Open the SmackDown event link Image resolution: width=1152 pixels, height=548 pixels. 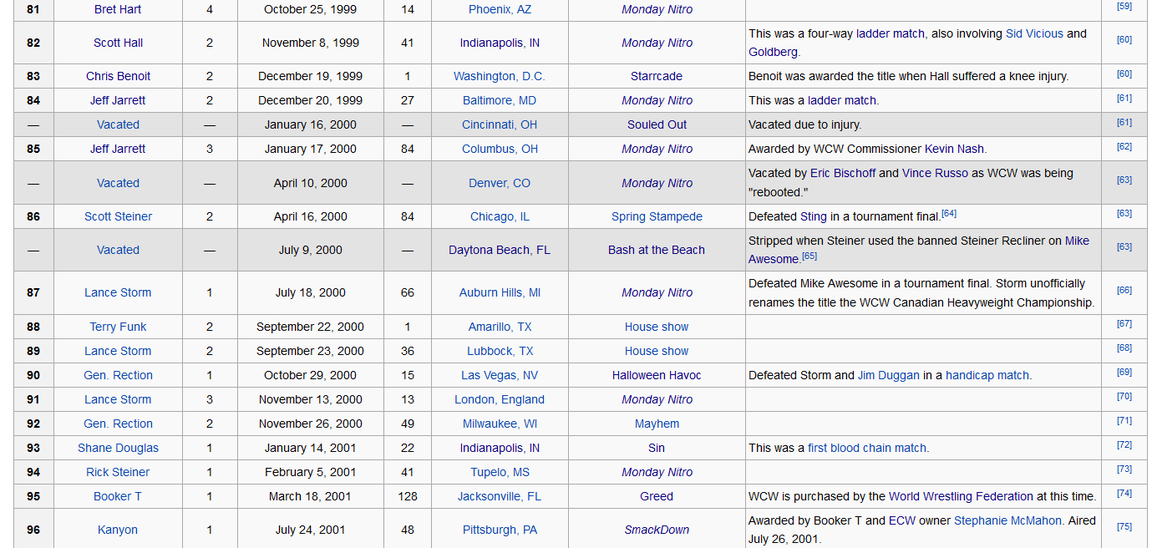tap(657, 530)
